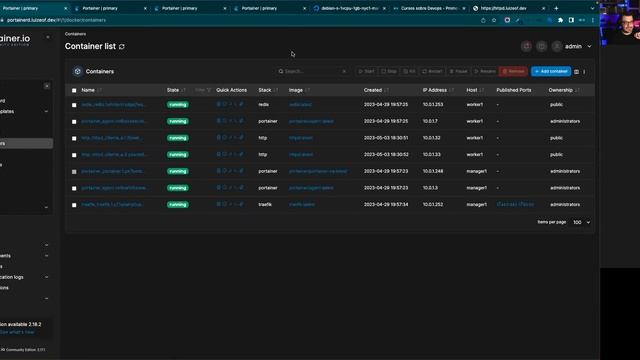Click the running badge in the traefik row
The width and height of the screenshot is (640, 360).
coord(178,204)
